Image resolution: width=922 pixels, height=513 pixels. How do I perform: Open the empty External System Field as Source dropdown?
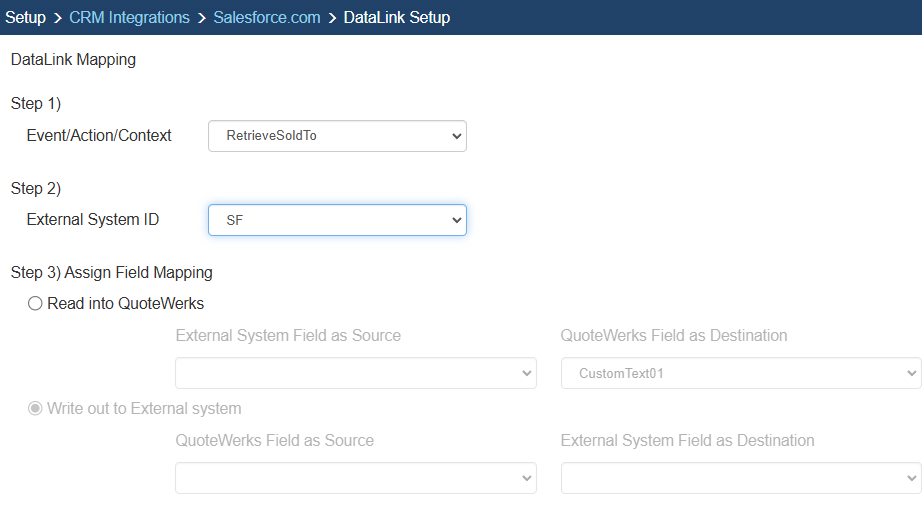[x=355, y=373]
